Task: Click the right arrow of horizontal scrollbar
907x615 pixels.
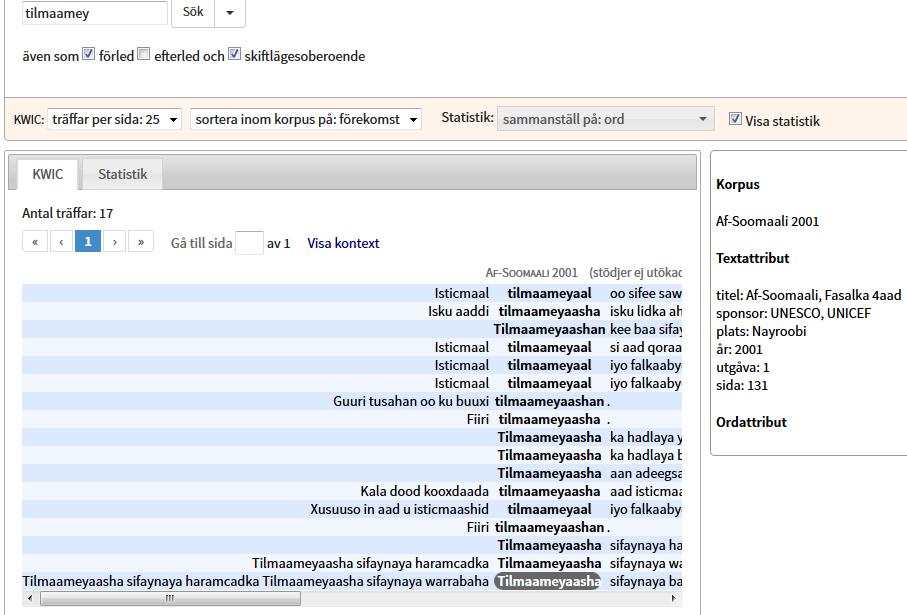Action: point(674,598)
